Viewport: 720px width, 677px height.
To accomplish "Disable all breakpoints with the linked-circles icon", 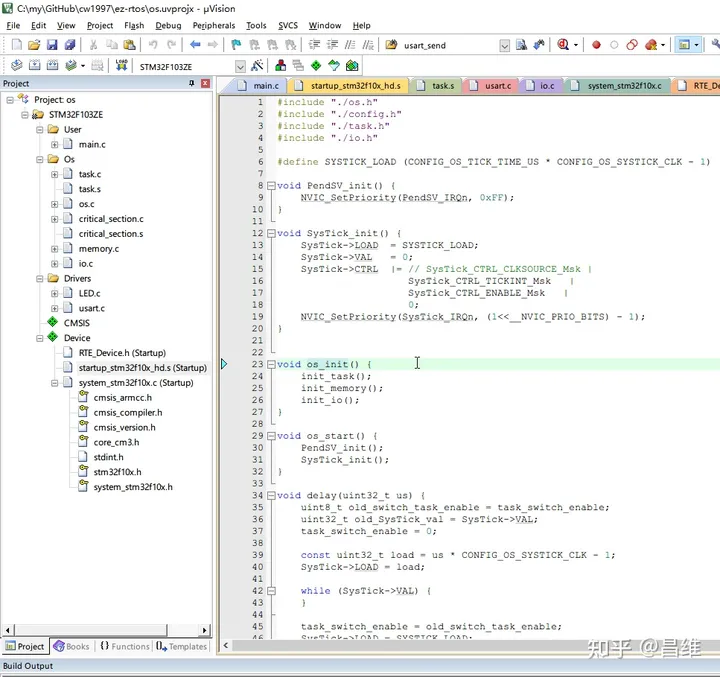I will 632,45.
